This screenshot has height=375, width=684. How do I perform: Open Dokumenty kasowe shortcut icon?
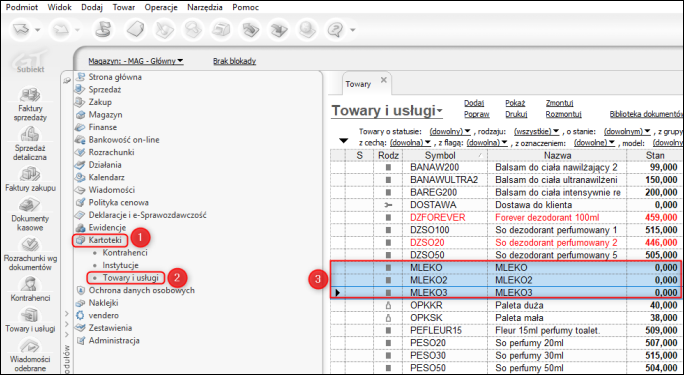coord(30,205)
